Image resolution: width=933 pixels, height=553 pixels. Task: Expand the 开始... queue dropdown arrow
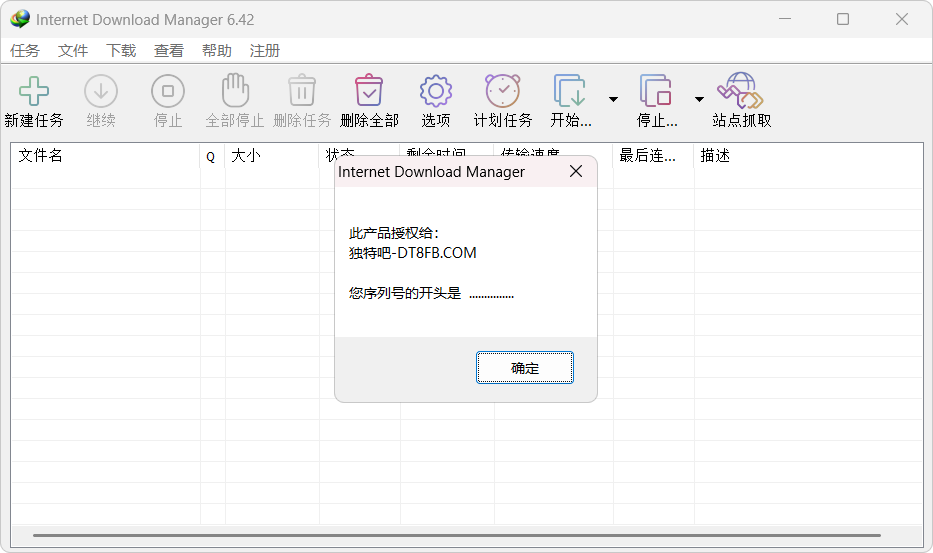(613, 99)
